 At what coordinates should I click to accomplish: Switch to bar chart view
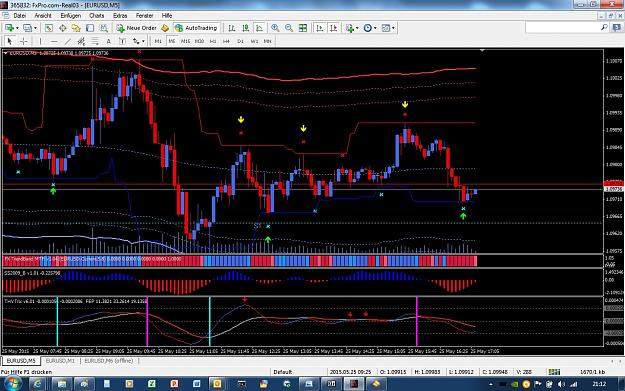232,28
